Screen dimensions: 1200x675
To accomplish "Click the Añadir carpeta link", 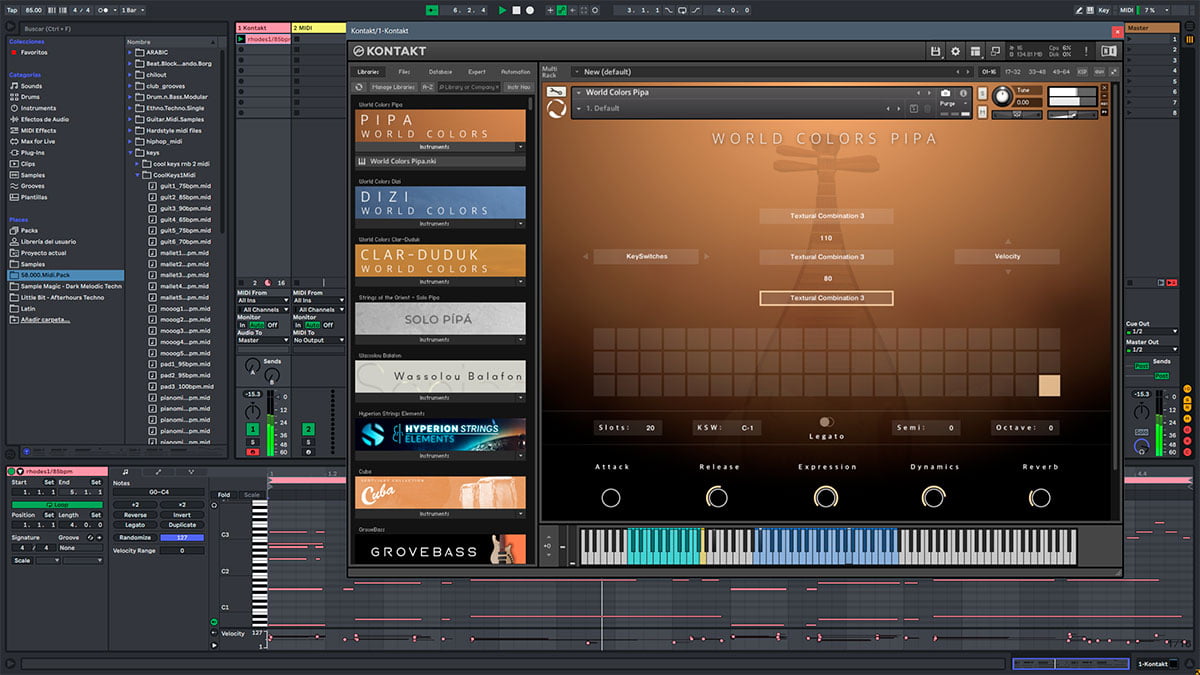I will [x=46, y=319].
